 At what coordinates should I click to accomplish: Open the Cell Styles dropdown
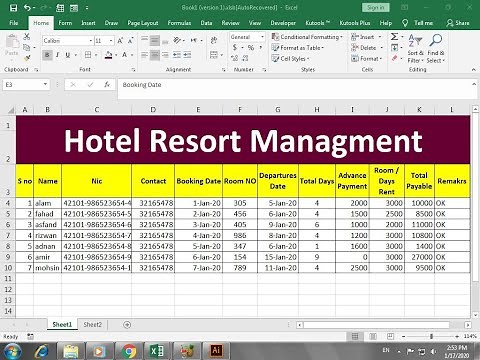pos(290,59)
